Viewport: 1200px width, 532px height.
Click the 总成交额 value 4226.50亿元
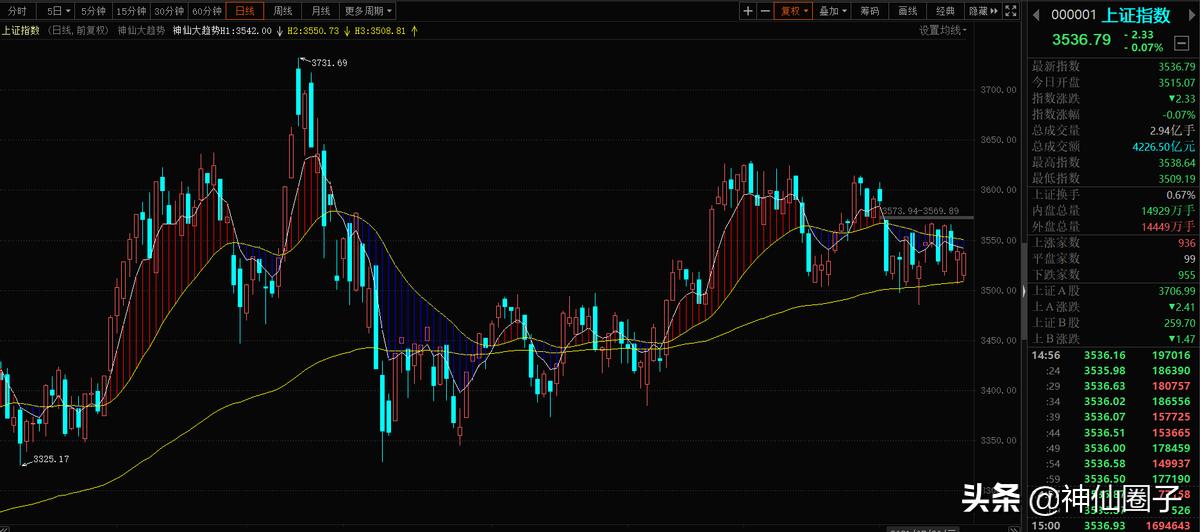[x=1163, y=146]
